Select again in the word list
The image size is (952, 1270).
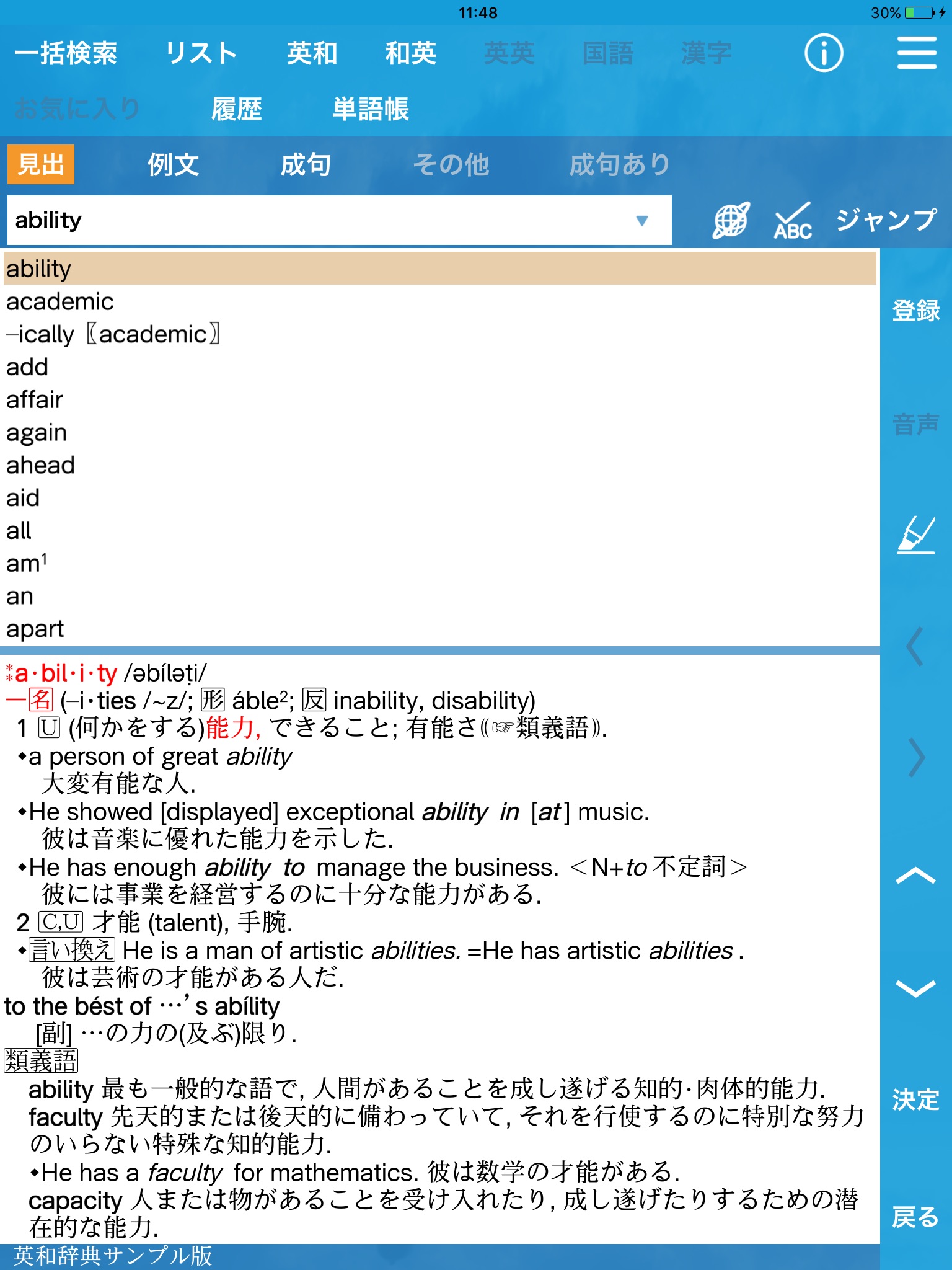pyautogui.click(x=440, y=433)
